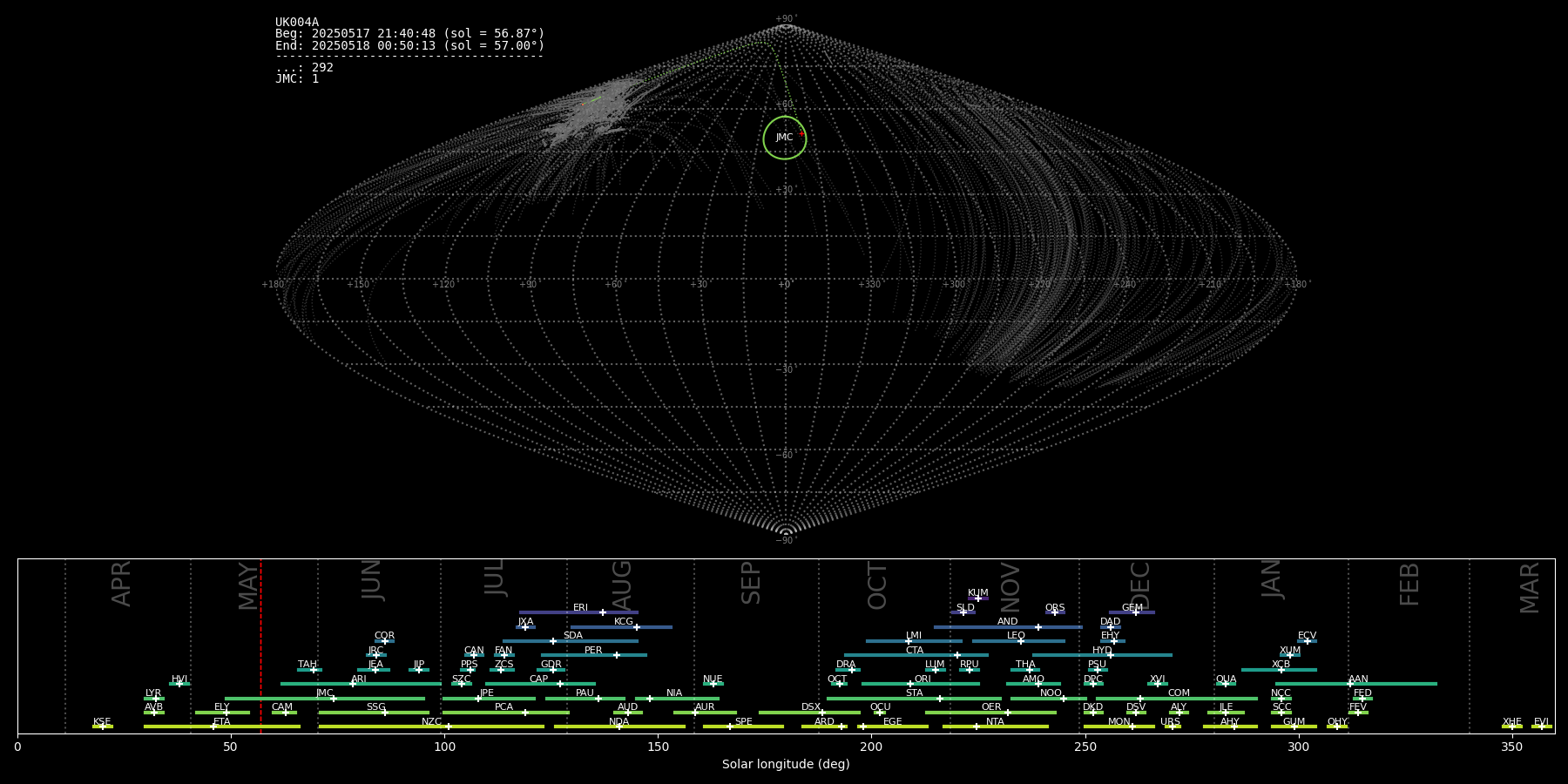Click the NOV month label
Image resolution: width=1568 pixels, height=784 pixels.
tap(1010, 588)
